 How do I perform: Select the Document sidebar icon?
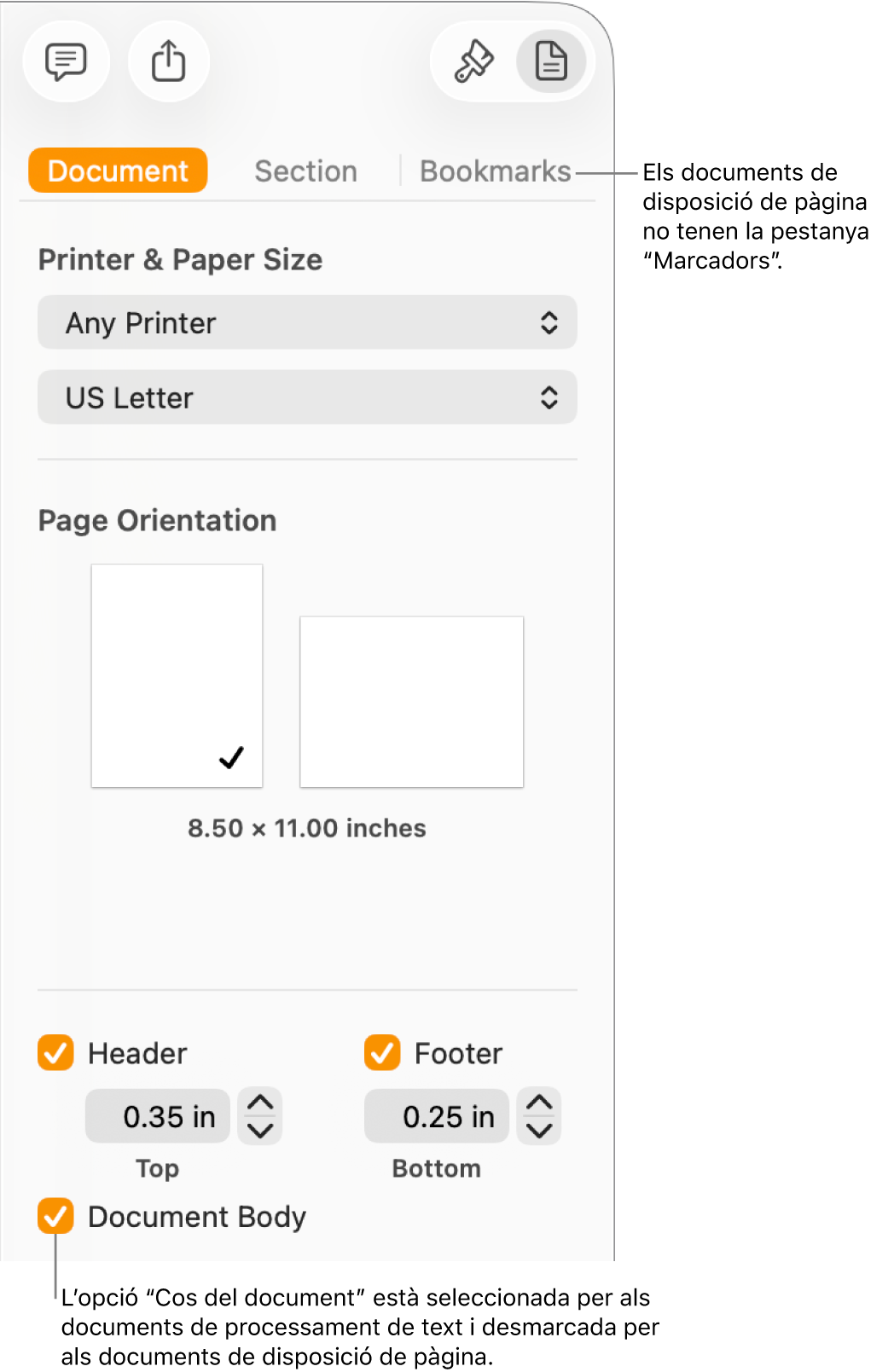(551, 61)
